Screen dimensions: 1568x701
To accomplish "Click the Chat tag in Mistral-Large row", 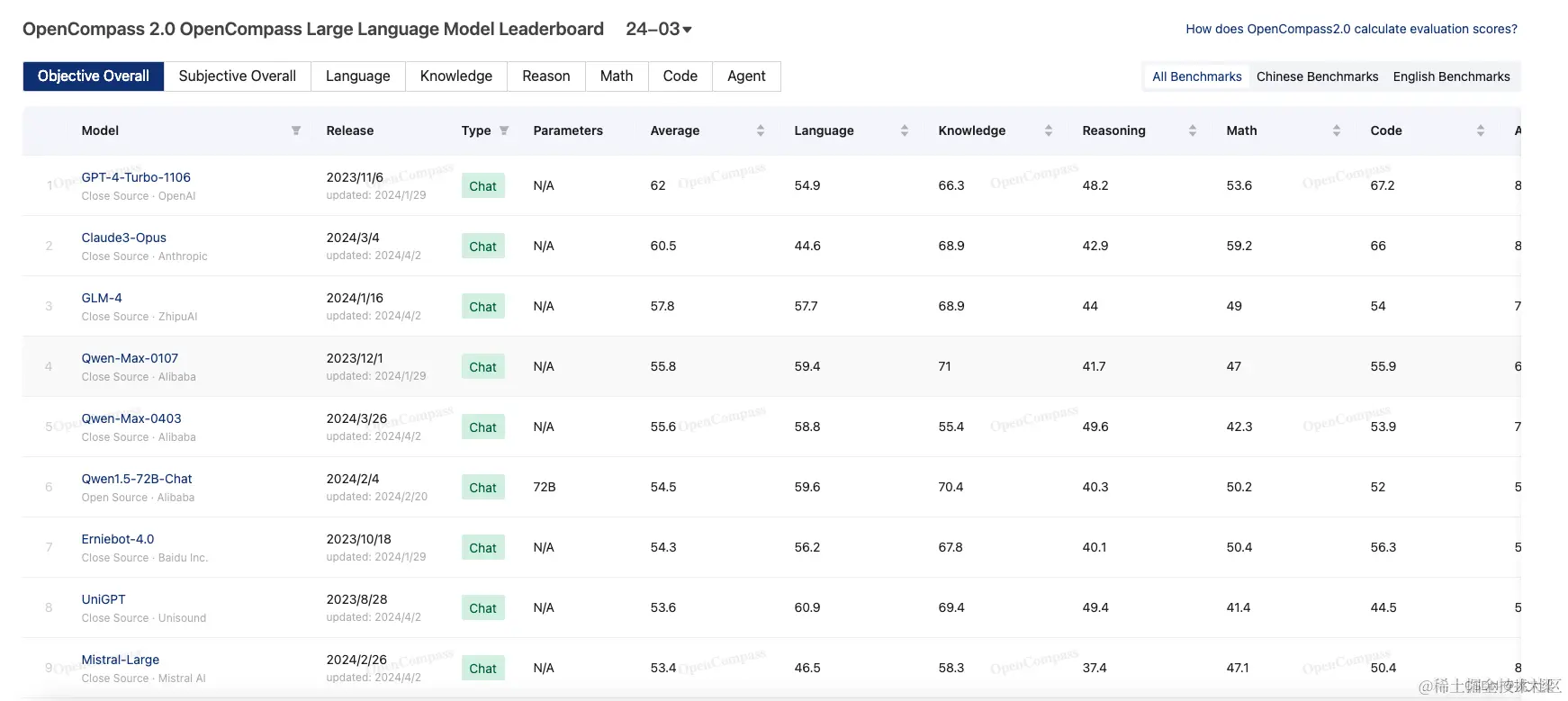I will [x=483, y=669].
